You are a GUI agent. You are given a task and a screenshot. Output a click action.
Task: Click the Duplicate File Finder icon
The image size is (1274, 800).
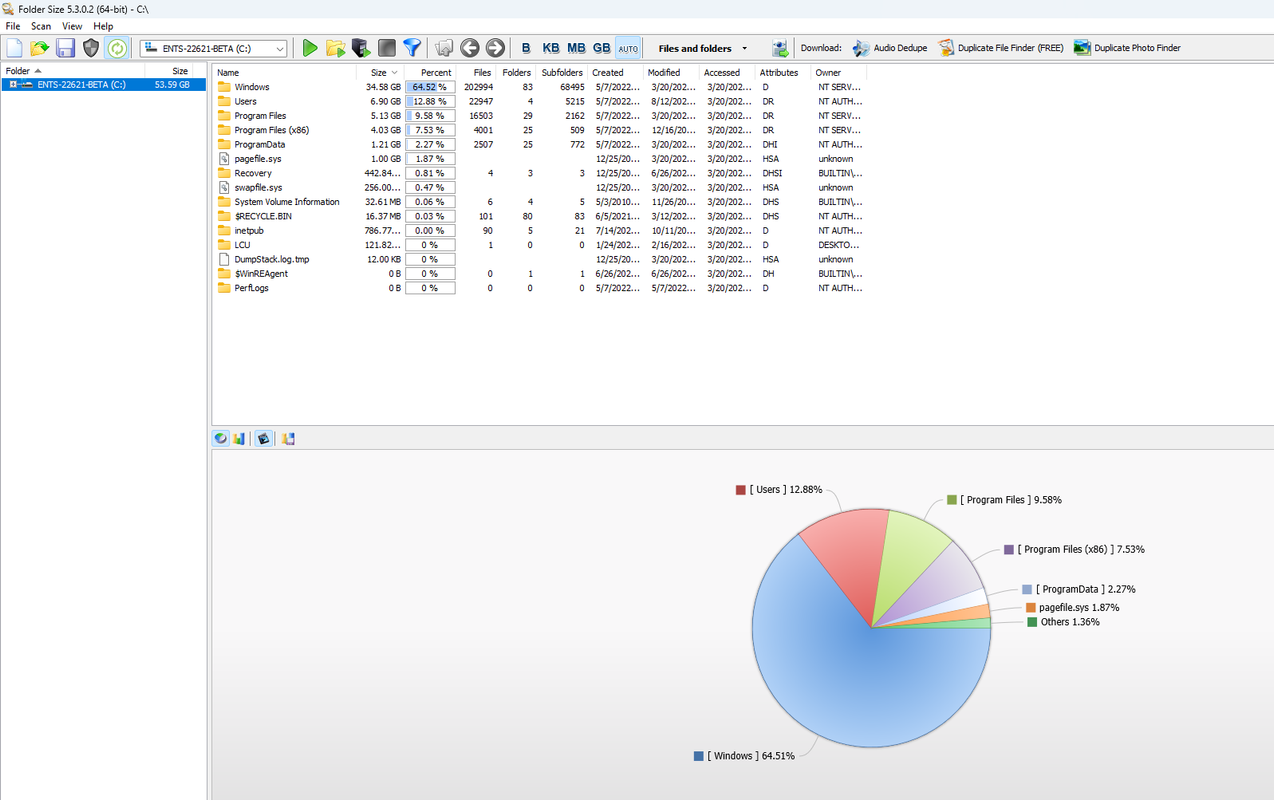point(946,48)
